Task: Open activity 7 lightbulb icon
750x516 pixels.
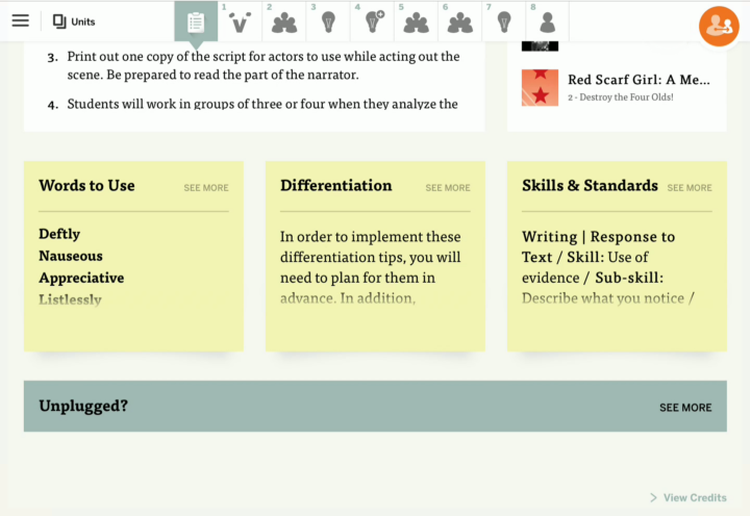Action: coord(504,22)
